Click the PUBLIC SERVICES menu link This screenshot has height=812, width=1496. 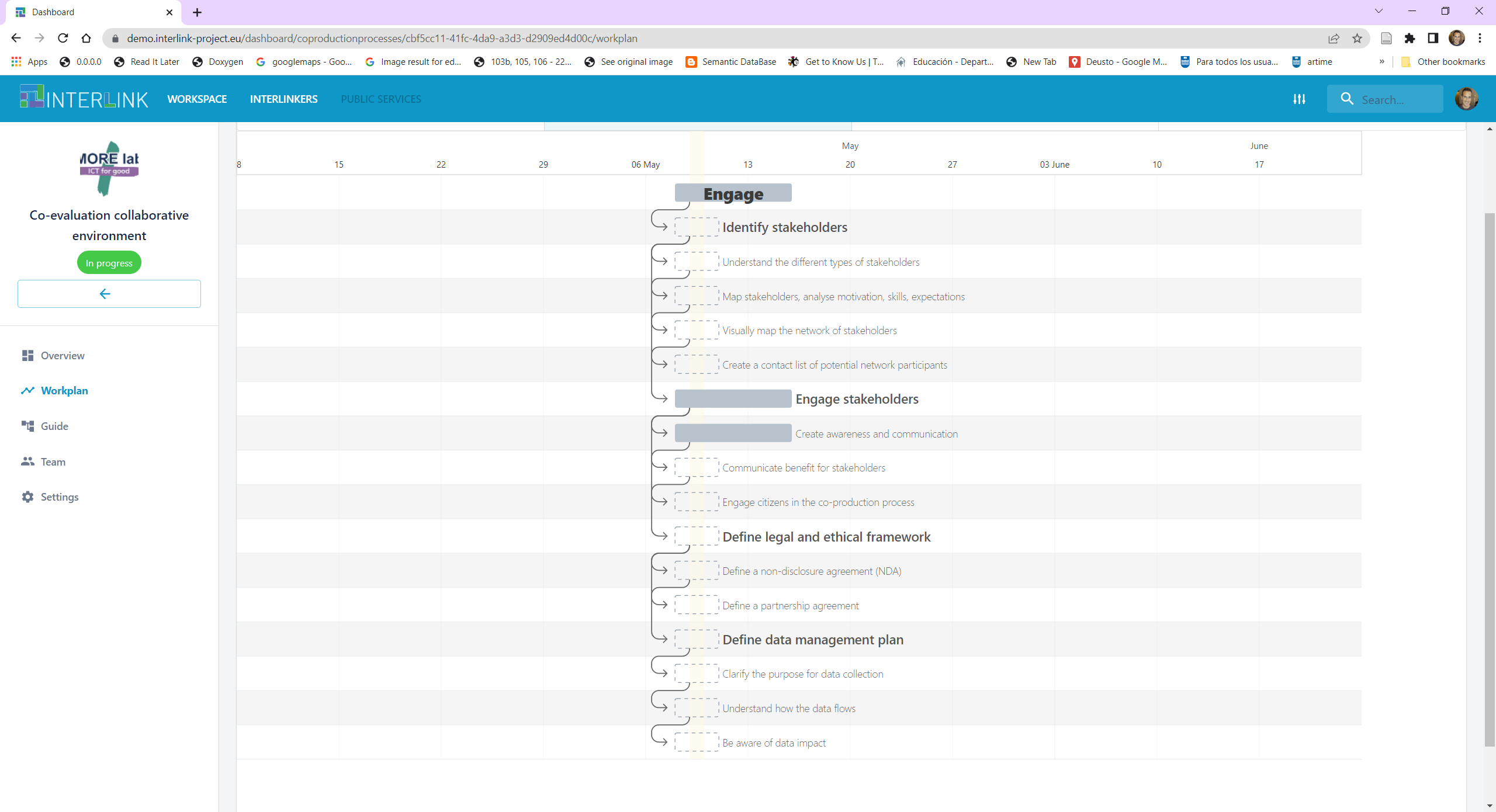click(380, 98)
